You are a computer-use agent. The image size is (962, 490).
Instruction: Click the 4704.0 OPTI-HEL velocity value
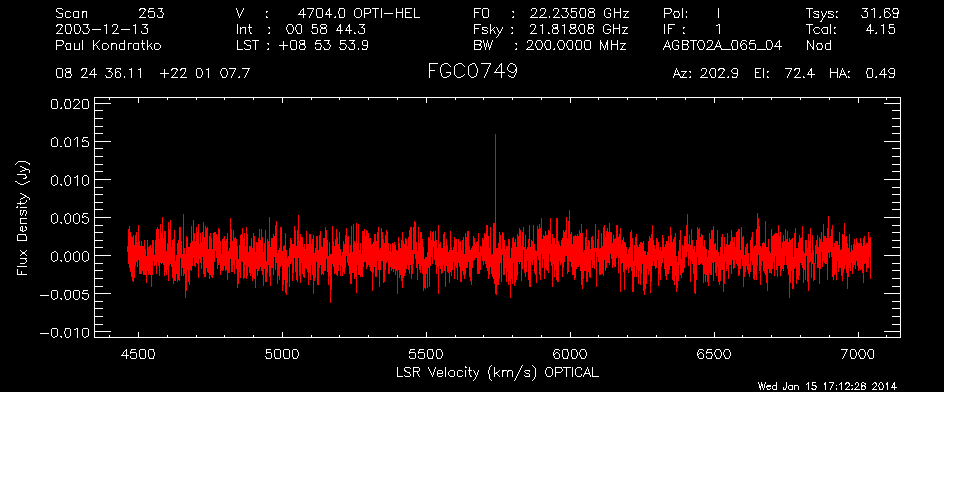359,13
